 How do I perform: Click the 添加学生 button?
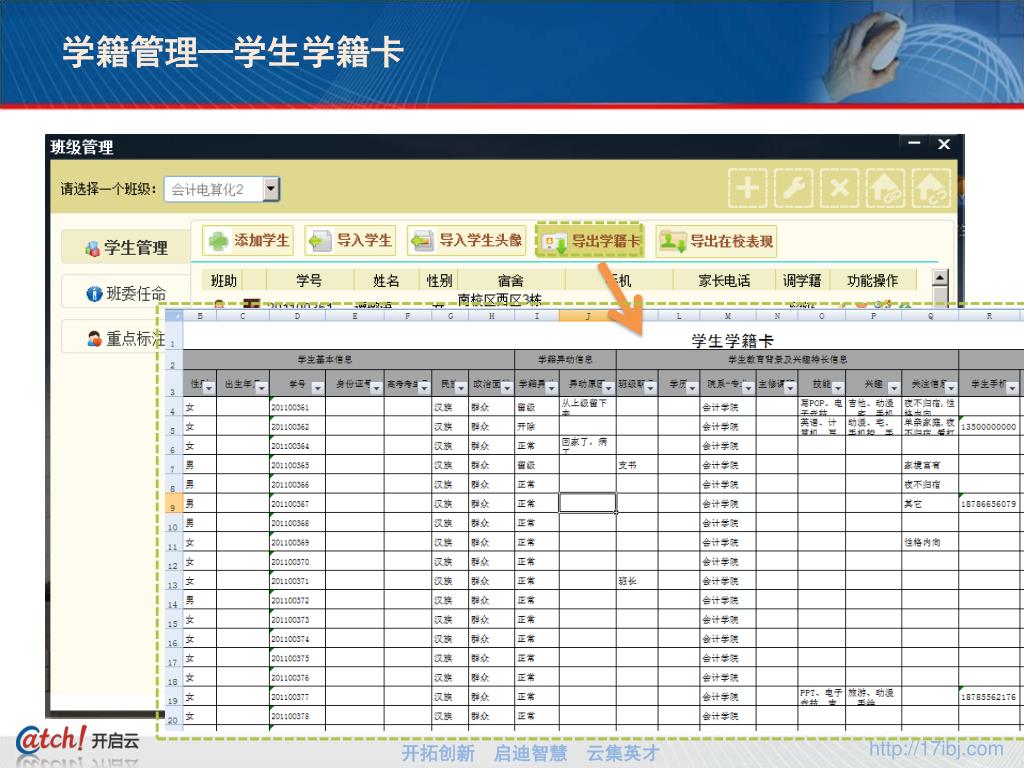[x=248, y=240]
